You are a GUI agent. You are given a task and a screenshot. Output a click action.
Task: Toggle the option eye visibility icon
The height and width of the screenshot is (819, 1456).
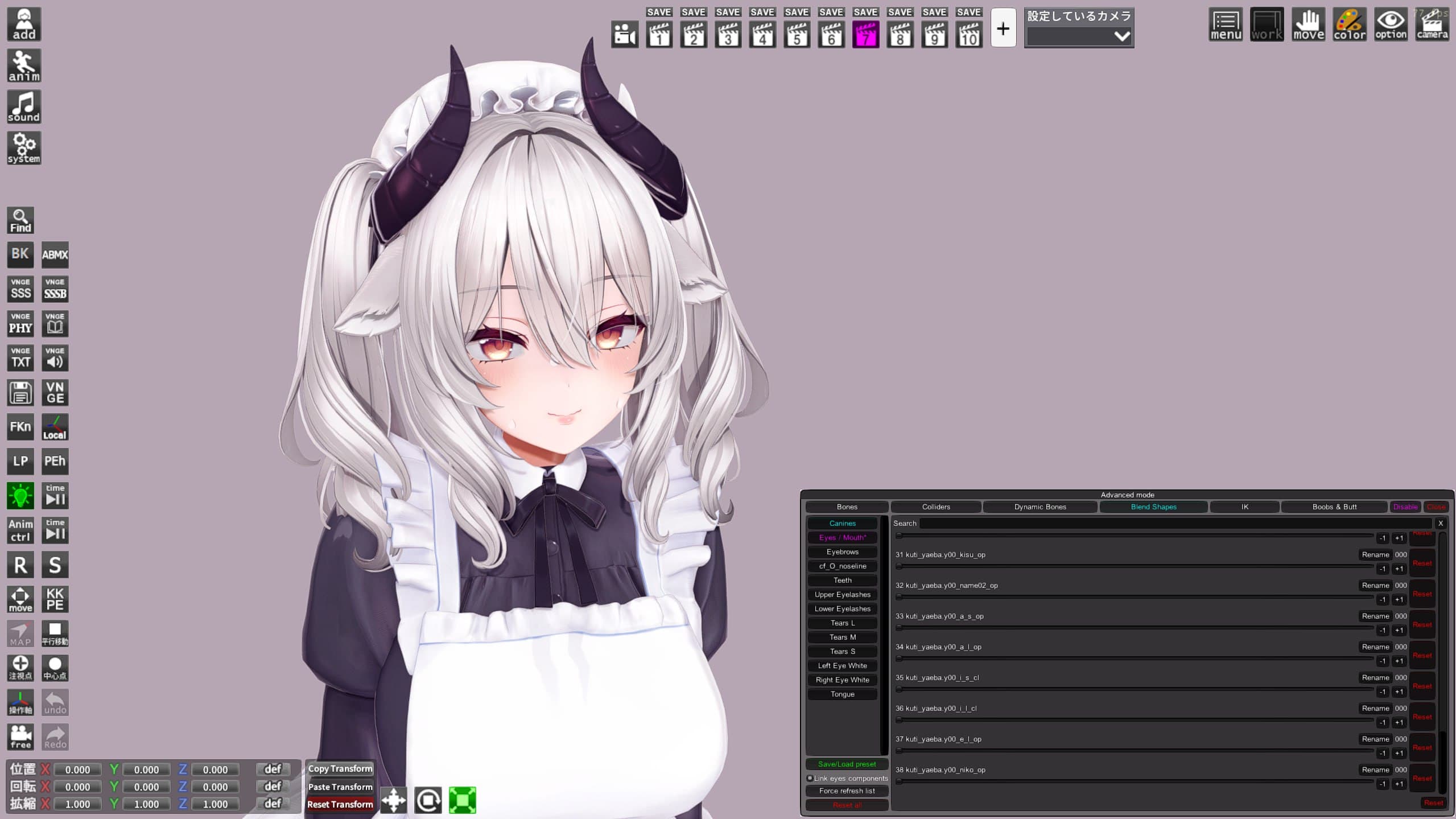1391,24
